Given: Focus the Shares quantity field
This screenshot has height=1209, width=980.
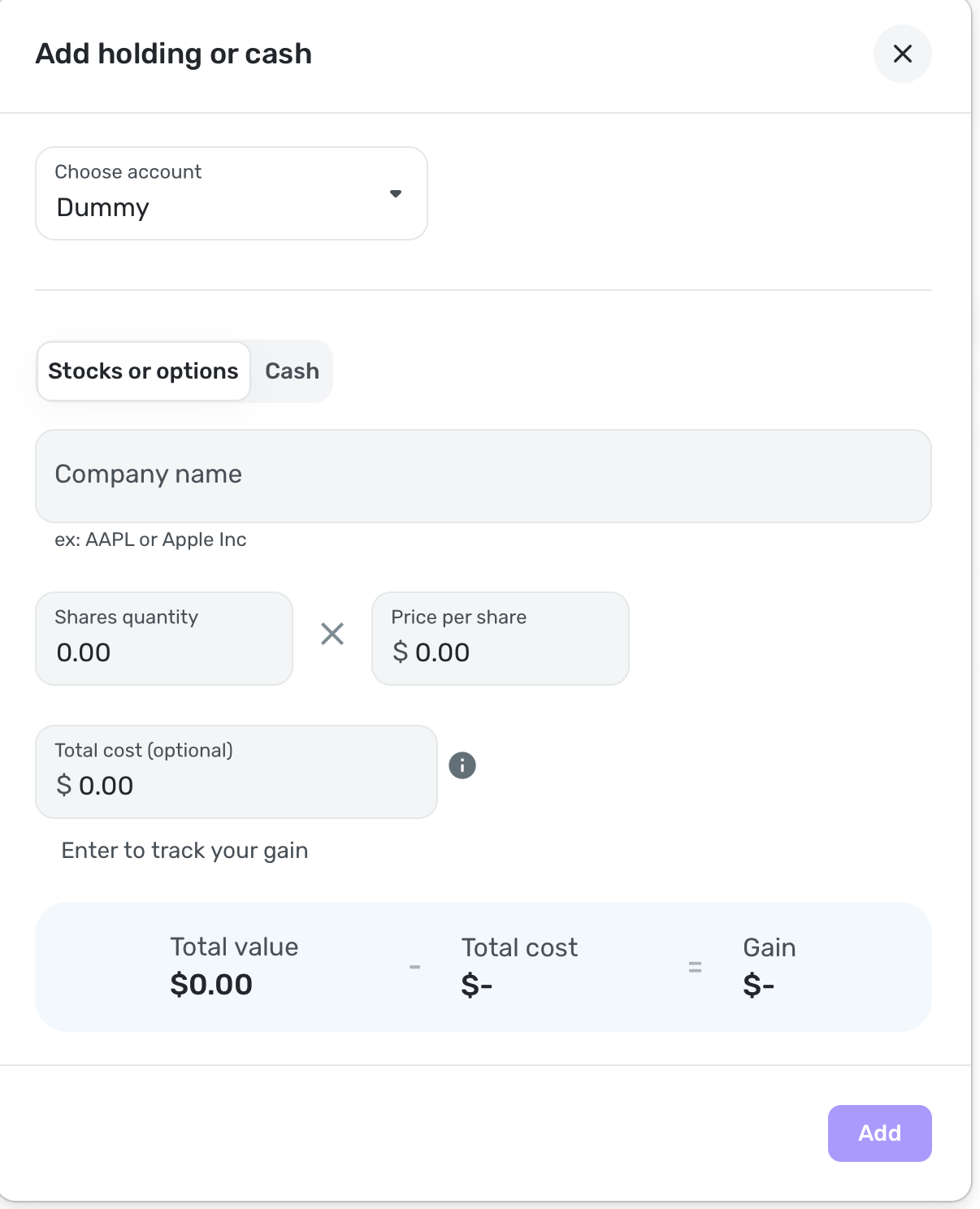Looking at the screenshot, I should (x=163, y=639).
